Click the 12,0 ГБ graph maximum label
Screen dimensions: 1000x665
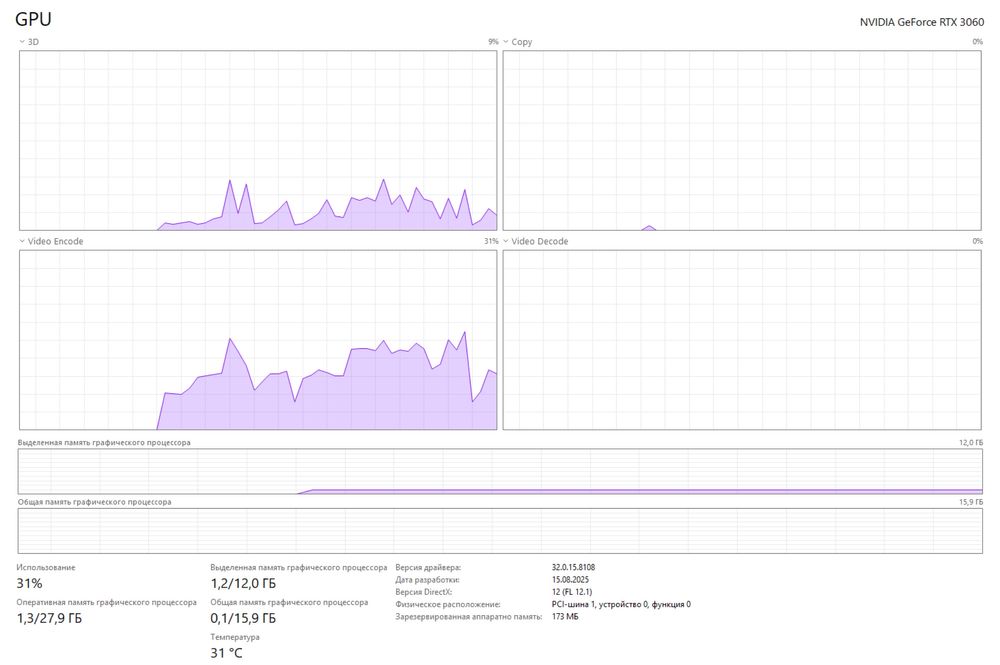click(971, 442)
